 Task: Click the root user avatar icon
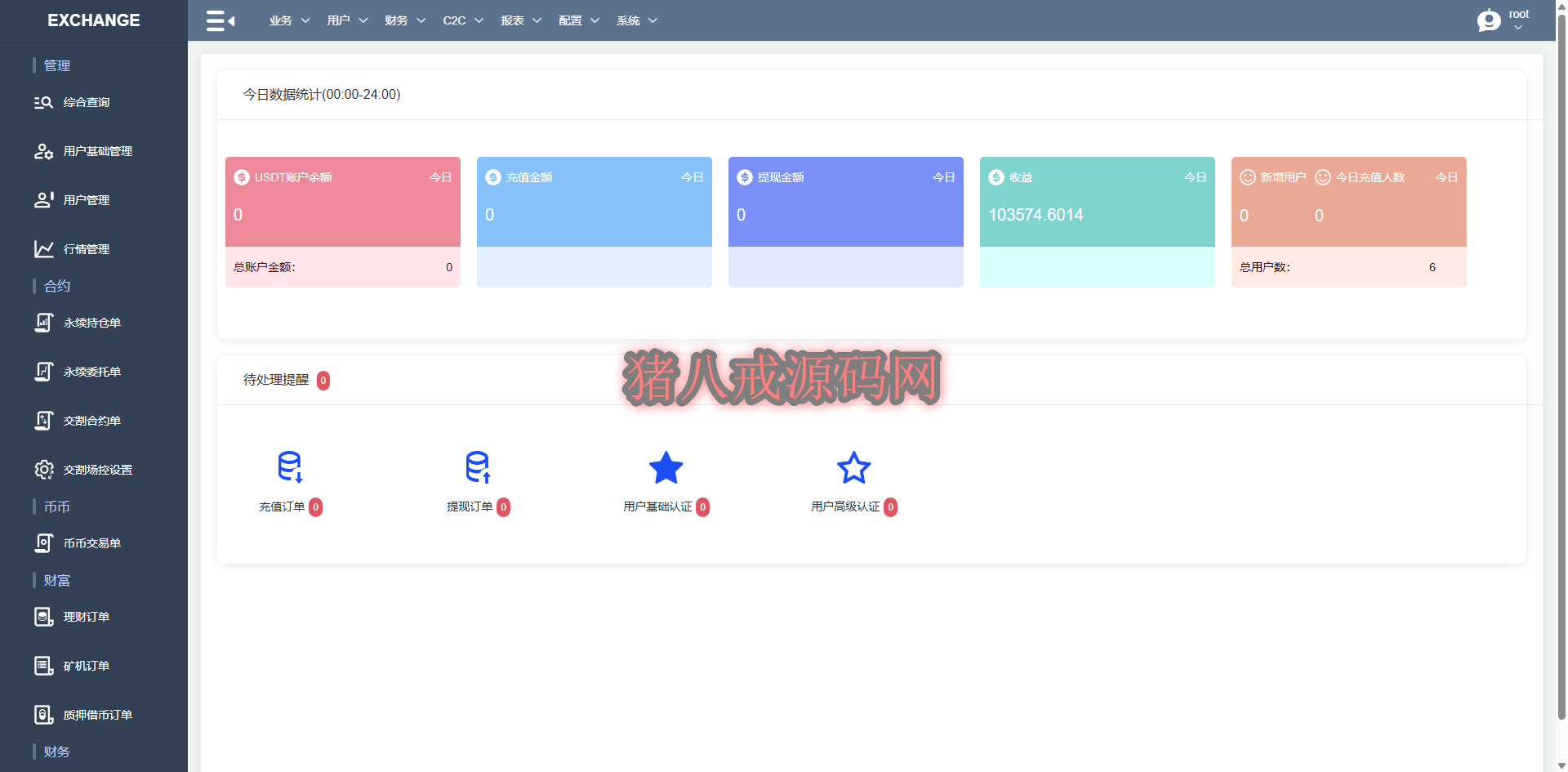pos(1489,20)
